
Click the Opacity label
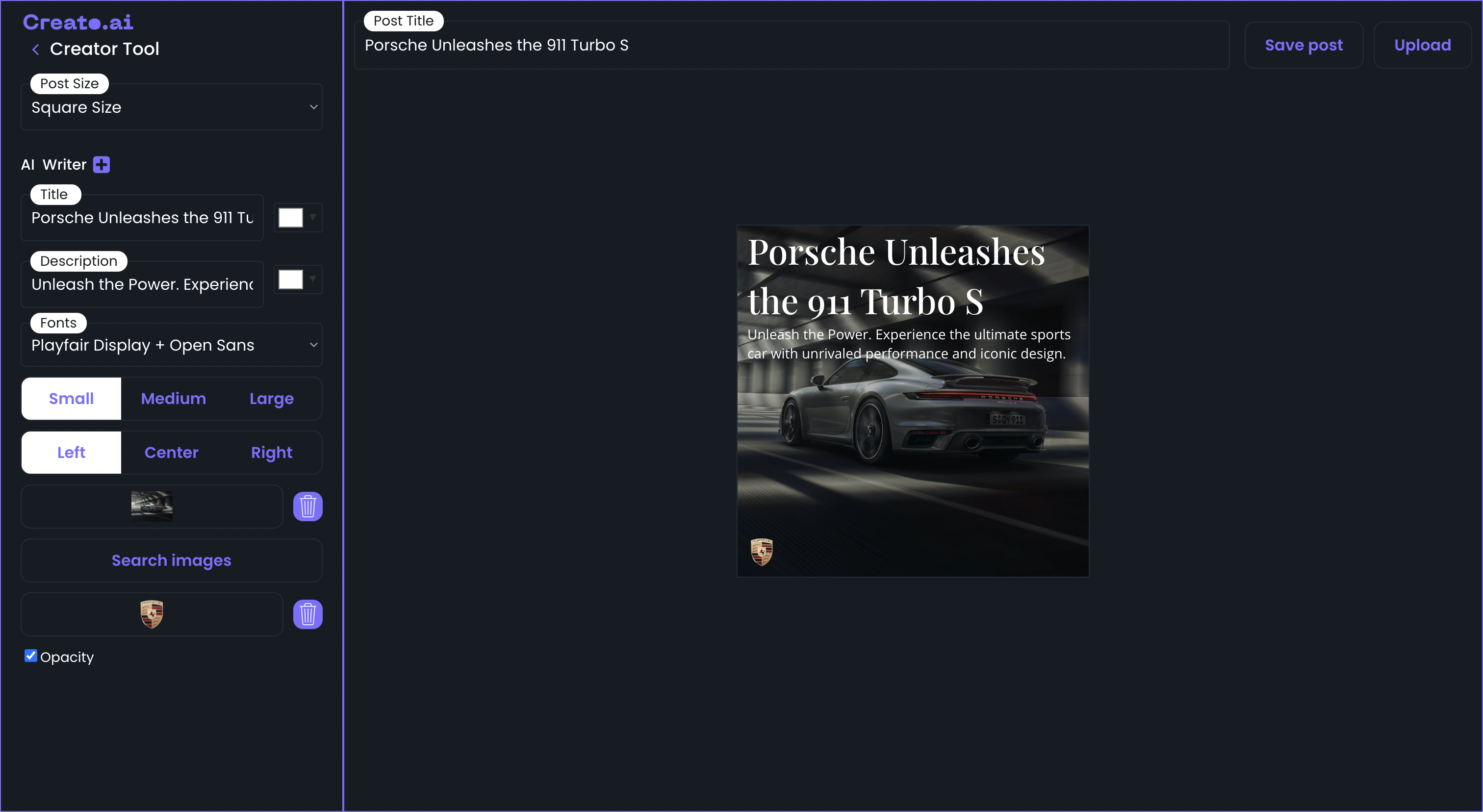tap(67, 657)
